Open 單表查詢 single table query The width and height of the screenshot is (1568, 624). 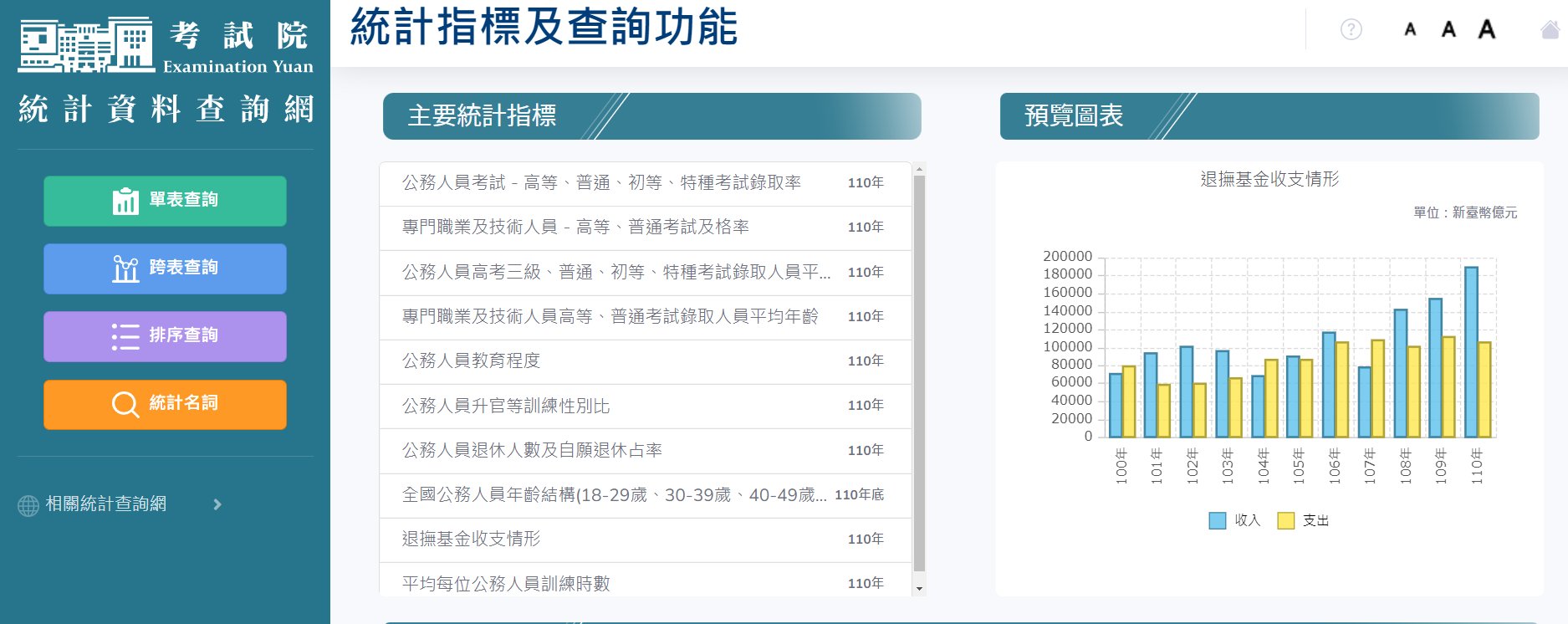165,201
